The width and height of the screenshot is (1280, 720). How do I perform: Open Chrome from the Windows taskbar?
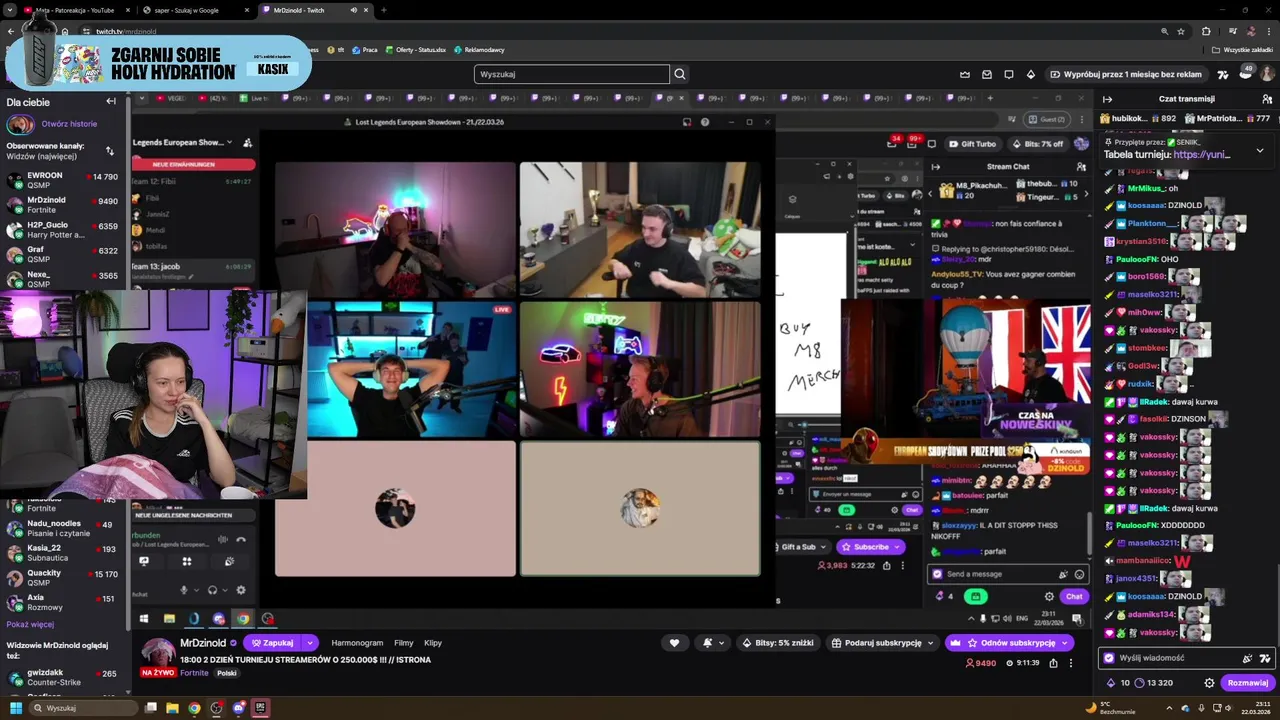click(194, 708)
